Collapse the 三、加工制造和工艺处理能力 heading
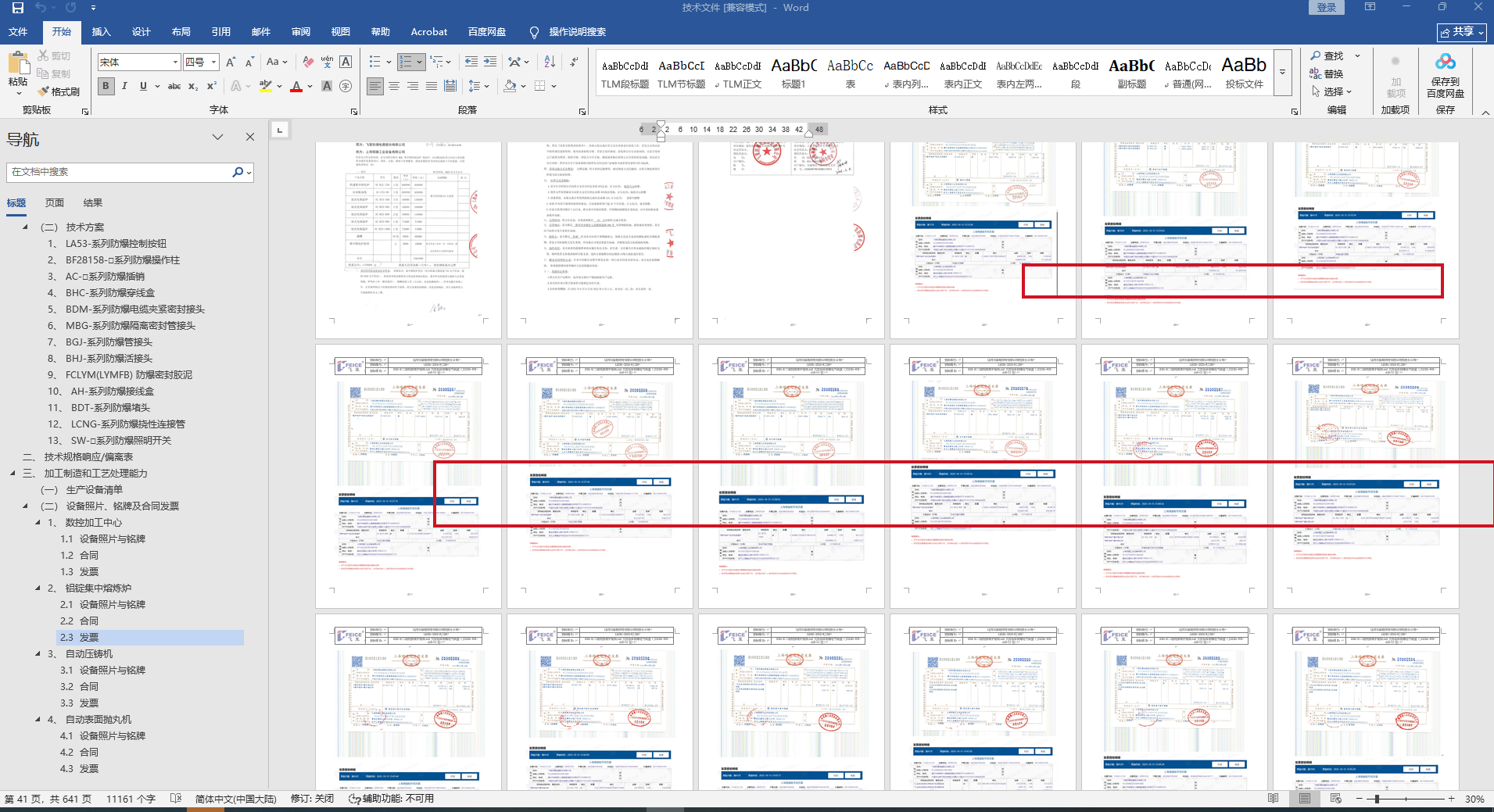Viewport: 1494px width, 812px height. point(13,474)
